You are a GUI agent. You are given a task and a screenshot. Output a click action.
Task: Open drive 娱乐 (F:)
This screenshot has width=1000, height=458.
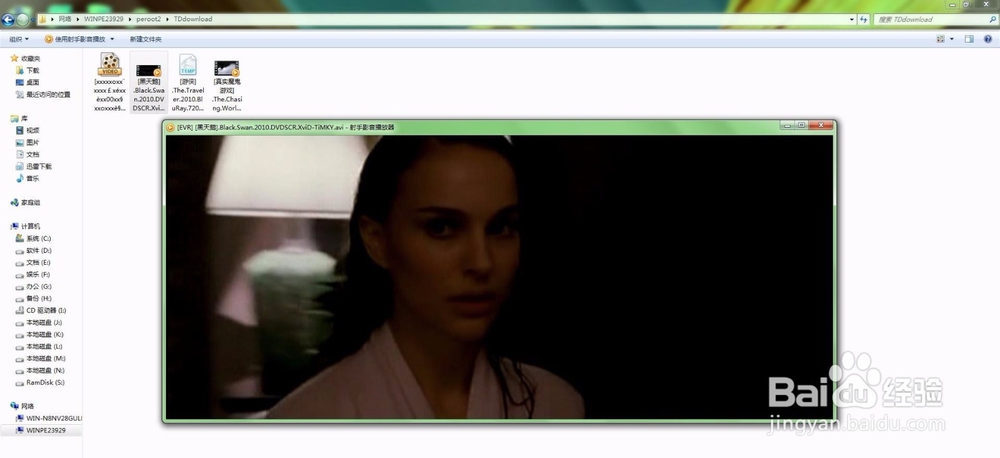pos(33,275)
